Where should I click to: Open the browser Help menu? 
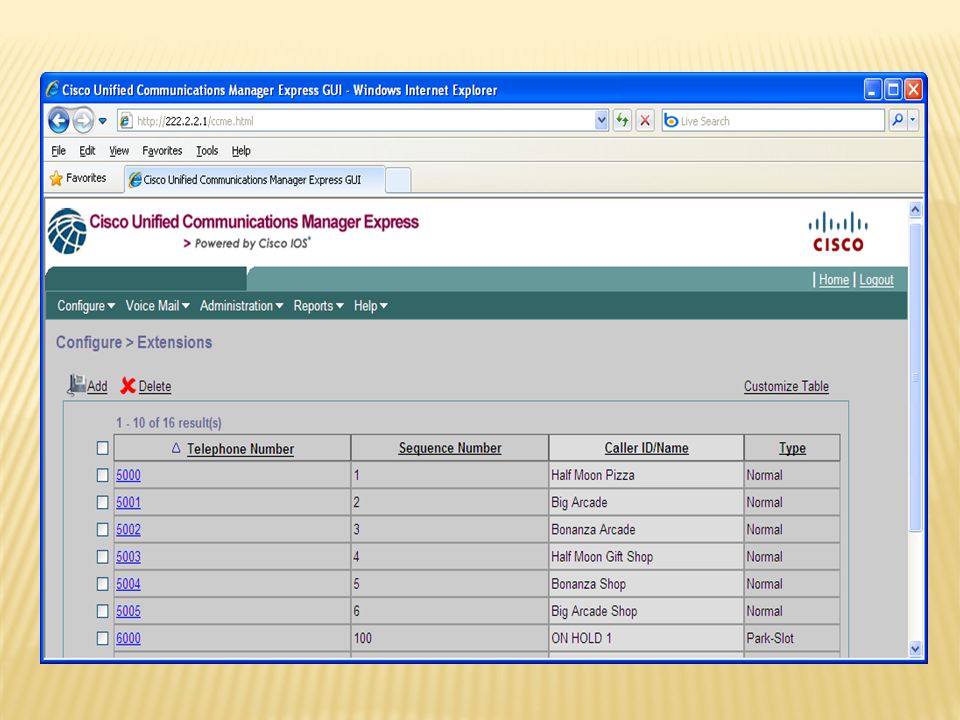click(241, 151)
